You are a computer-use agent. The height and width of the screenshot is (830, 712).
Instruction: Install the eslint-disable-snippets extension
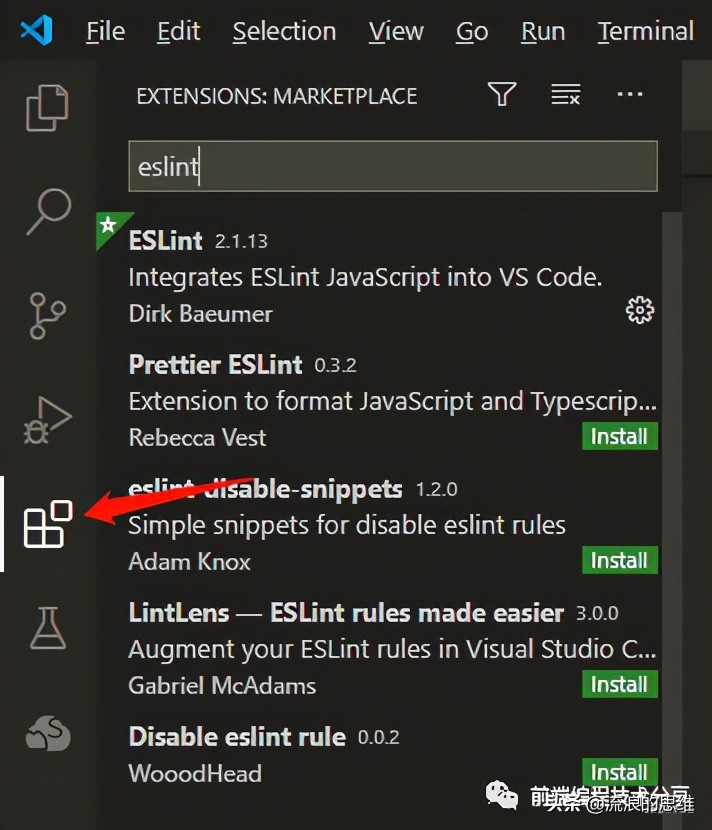[x=620, y=560]
